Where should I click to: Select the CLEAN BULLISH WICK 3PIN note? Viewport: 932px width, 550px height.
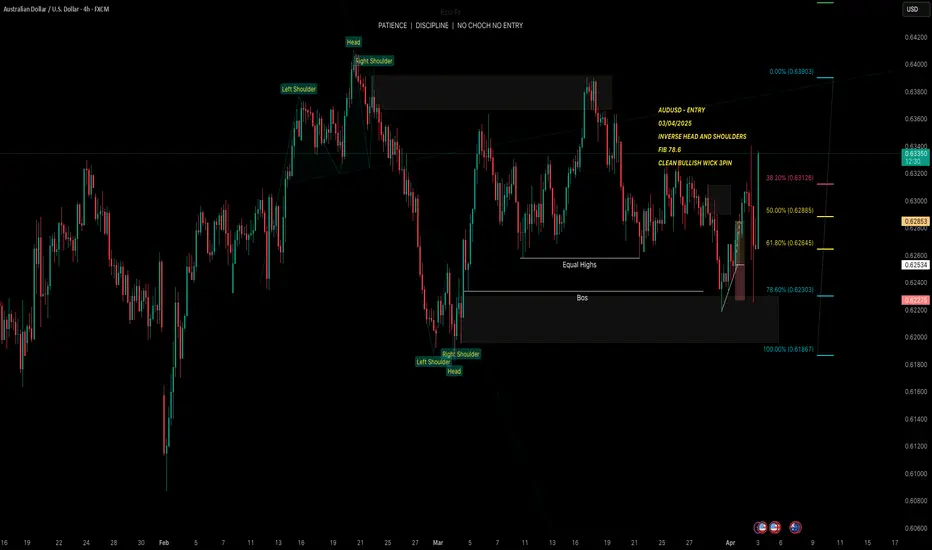695,163
